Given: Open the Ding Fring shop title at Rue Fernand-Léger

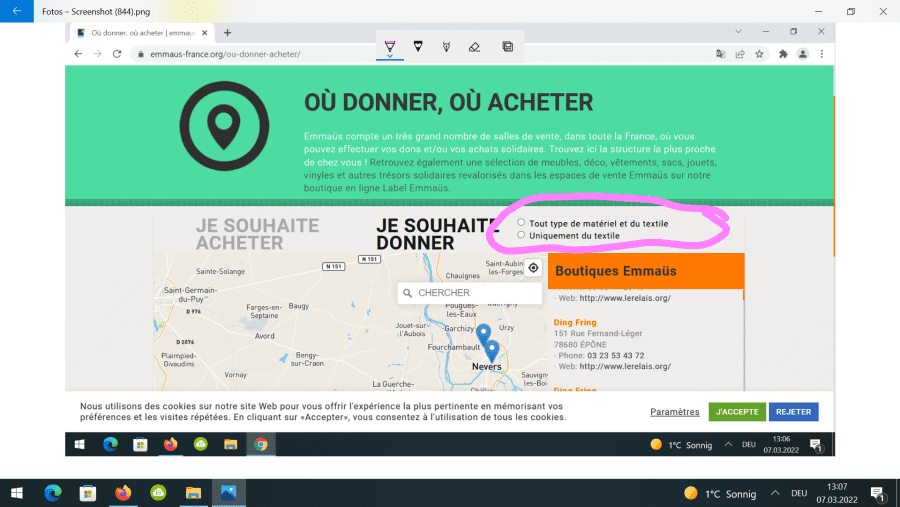Looking at the screenshot, I should 575,323.
